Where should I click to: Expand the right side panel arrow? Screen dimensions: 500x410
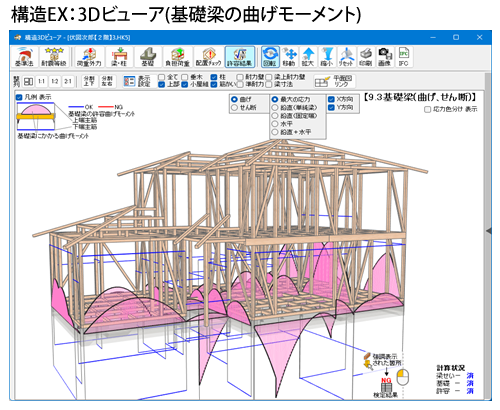pos(489,231)
